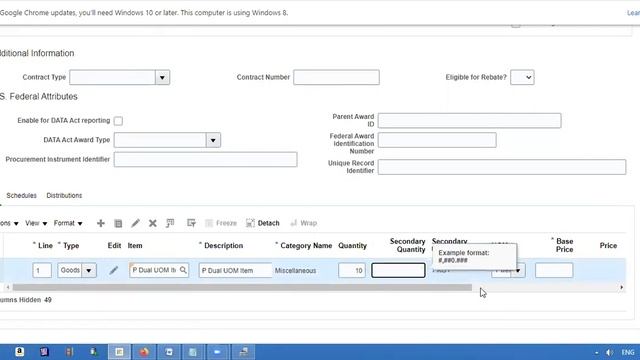This screenshot has width=640, height=360.
Task: Click the Description column header
Action: (x=223, y=246)
